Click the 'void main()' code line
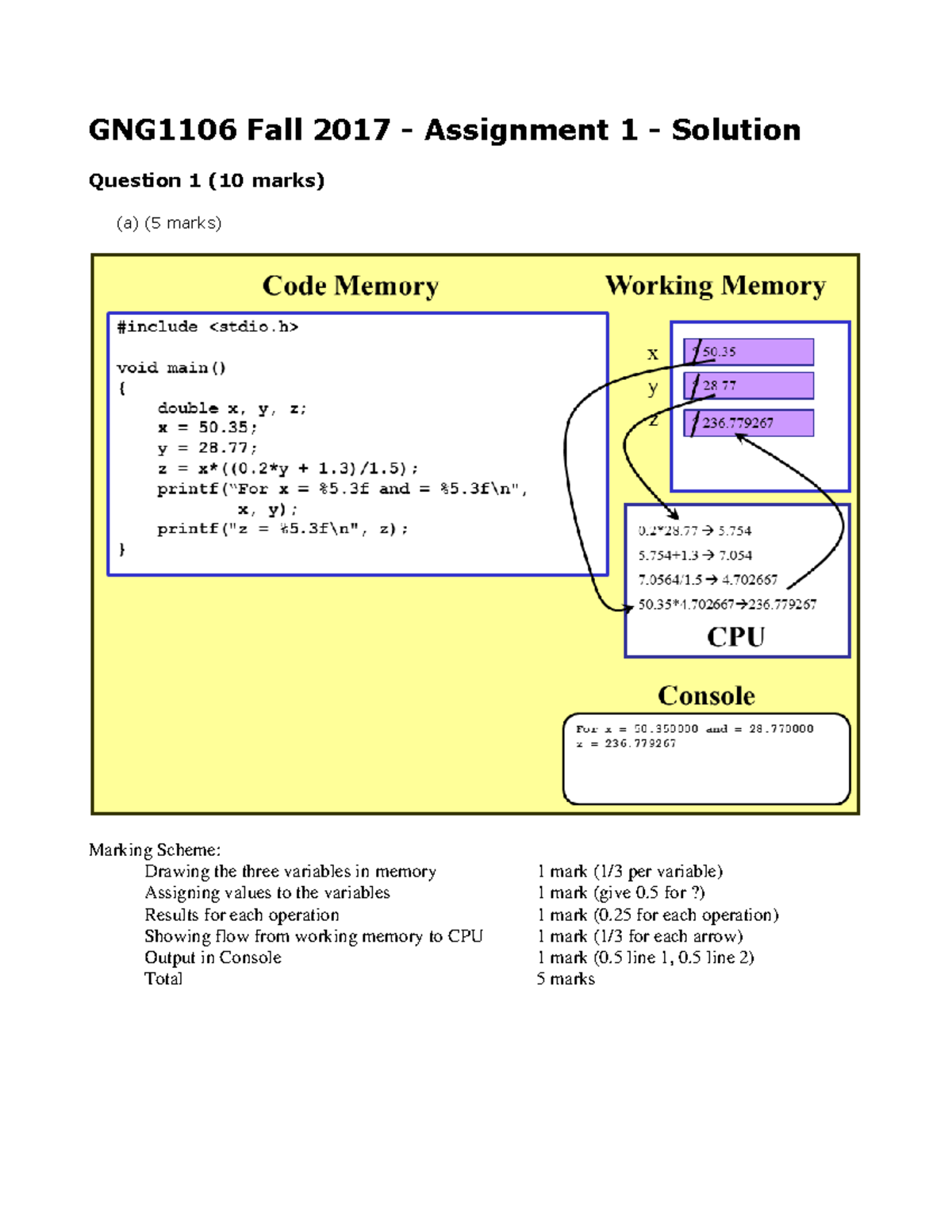Image resolution: width=952 pixels, height=1232 pixels. (x=171, y=368)
